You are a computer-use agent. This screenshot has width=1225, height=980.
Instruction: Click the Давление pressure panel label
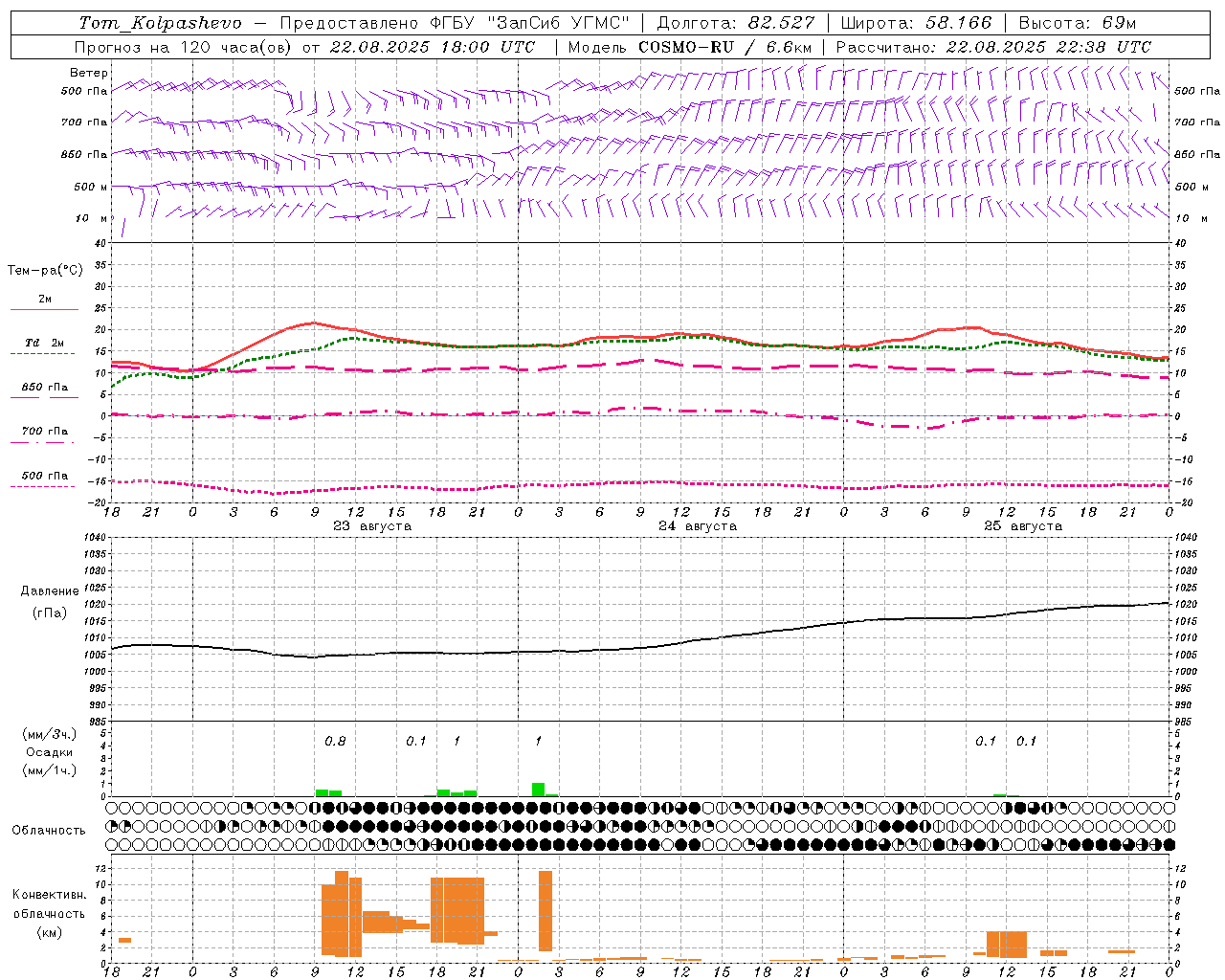click(50, 591)
